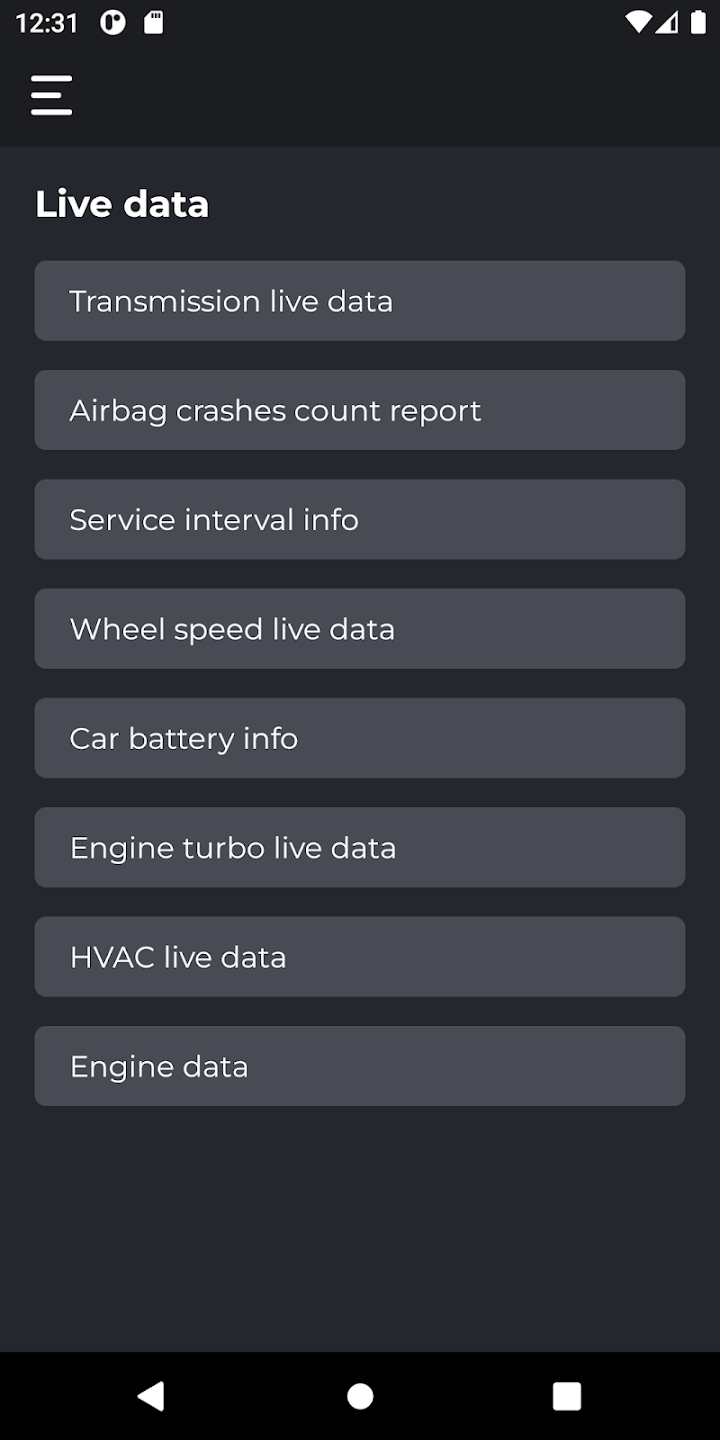Viewport: 720px width, 1440px height.
Task: Select the Engine data entry
Action: tap(360, 1066)
